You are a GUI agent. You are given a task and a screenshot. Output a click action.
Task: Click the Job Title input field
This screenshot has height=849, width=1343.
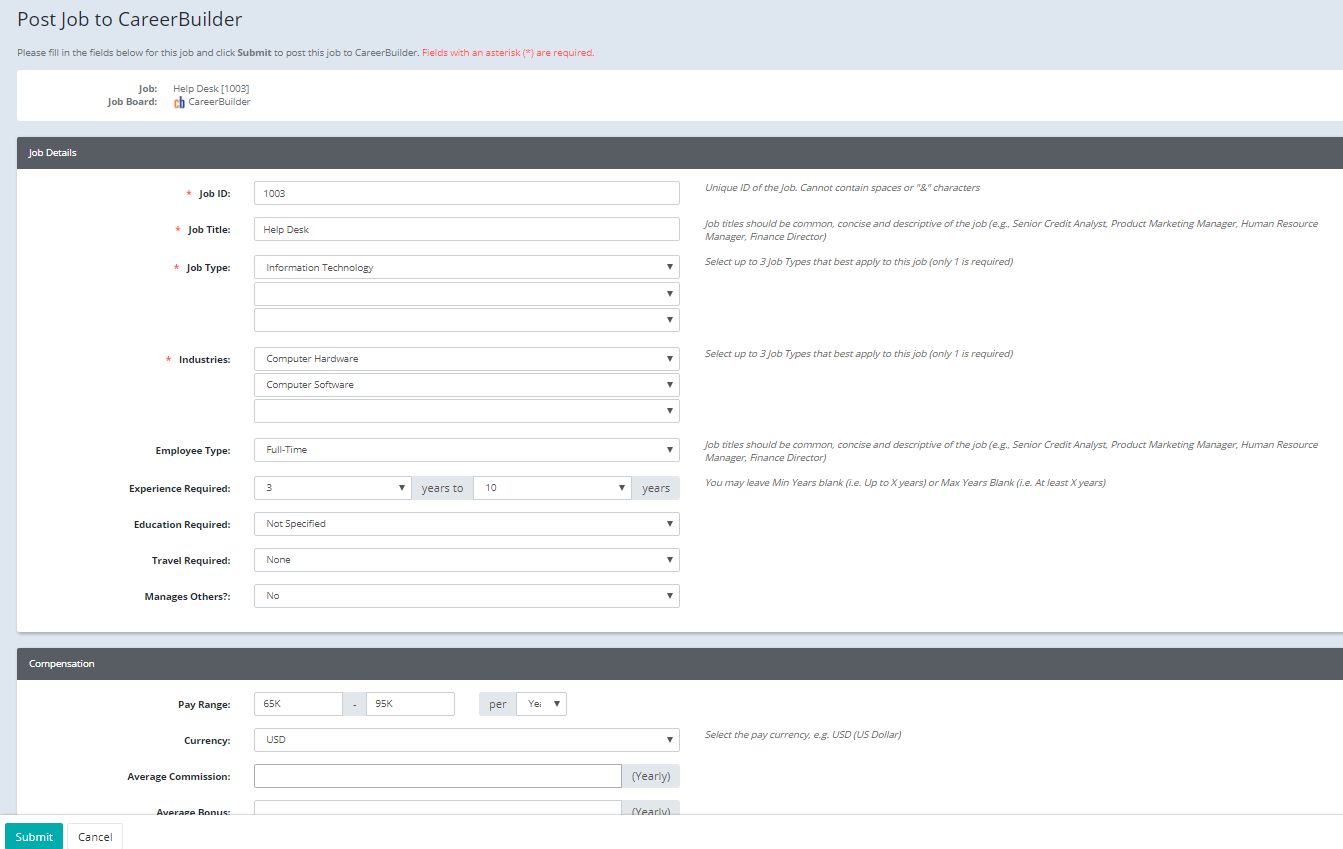[x=466, y=230]
